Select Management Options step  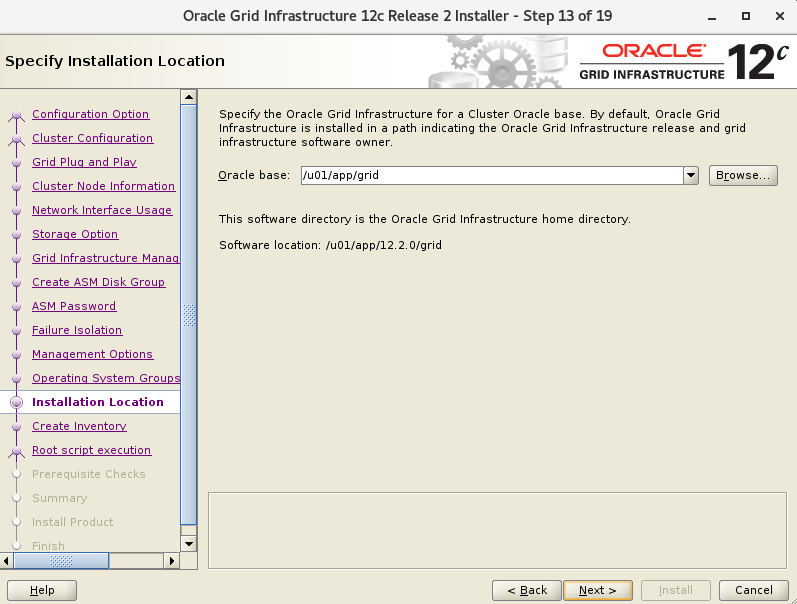[93, 354]
